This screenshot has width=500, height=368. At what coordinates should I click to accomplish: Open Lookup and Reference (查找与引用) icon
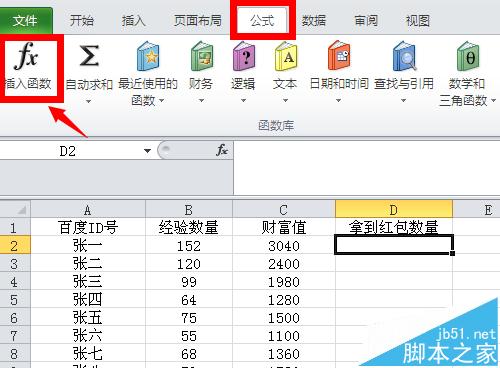coord(404,56)
